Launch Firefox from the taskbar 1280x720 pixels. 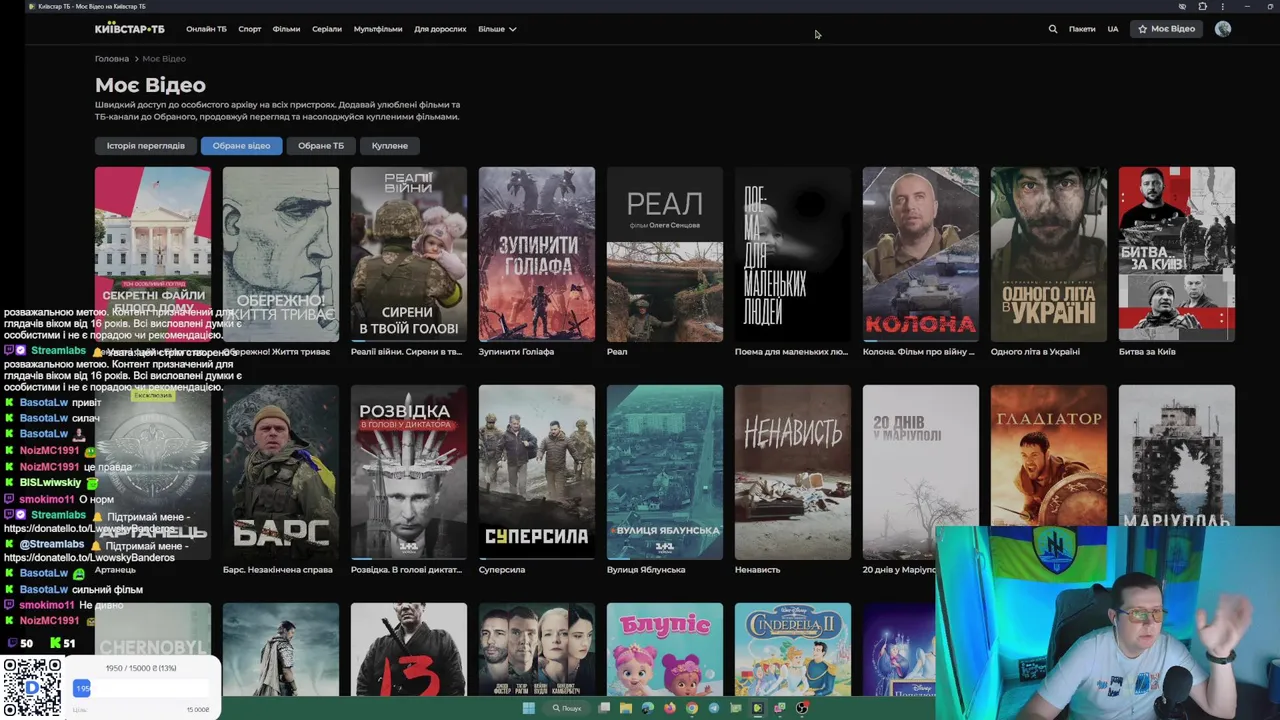point(670,708)
